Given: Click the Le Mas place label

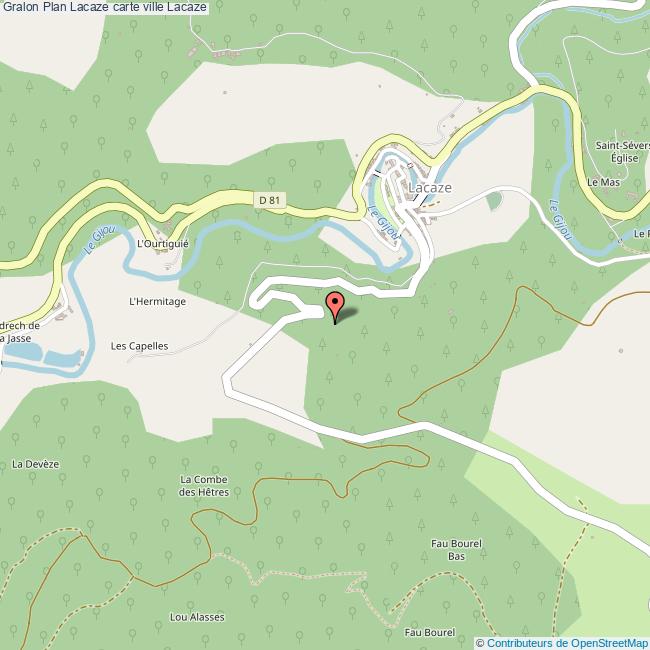Looking at the screenshot, I should (604, 182).
